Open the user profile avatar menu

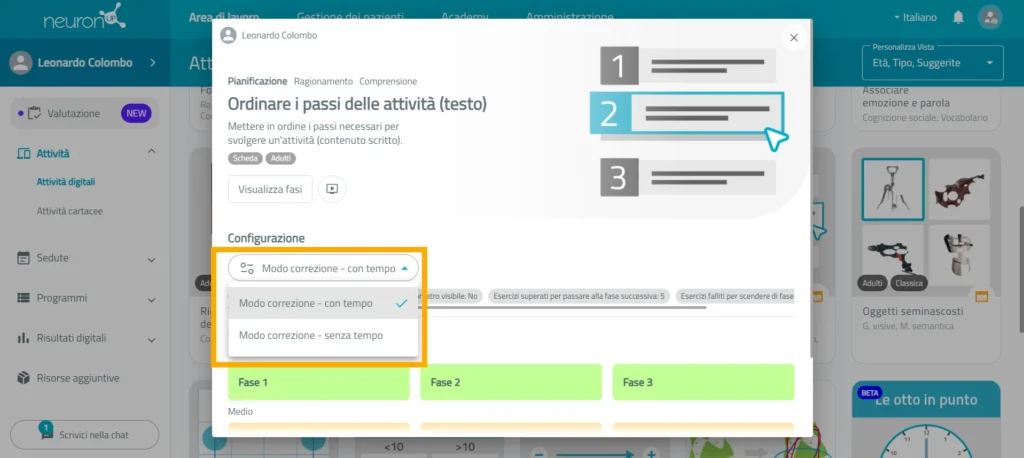(x=989, y=18)
